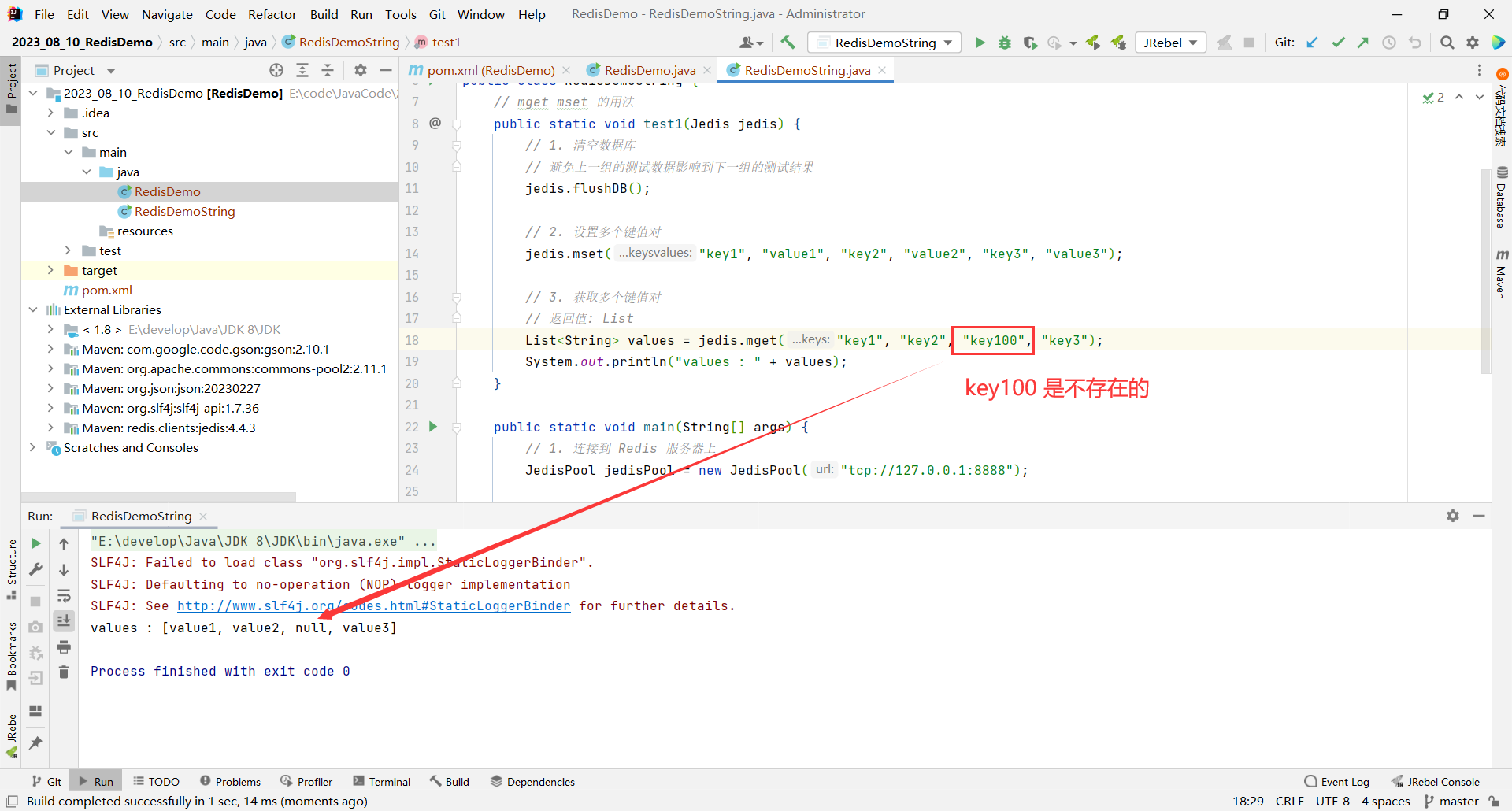Click master branch in status bar

point(1452,802)
